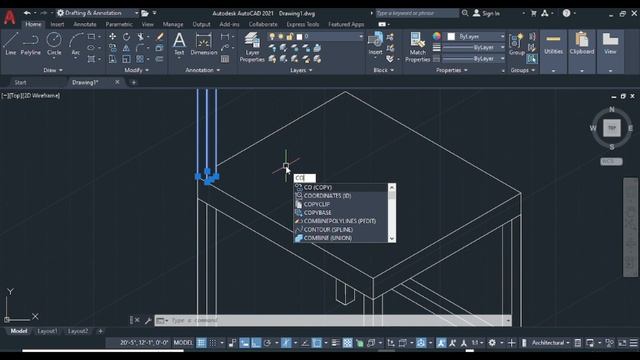The image size is (640, 360).
Task: Click the Fillet tool icon
Action: tap(140, 48)
